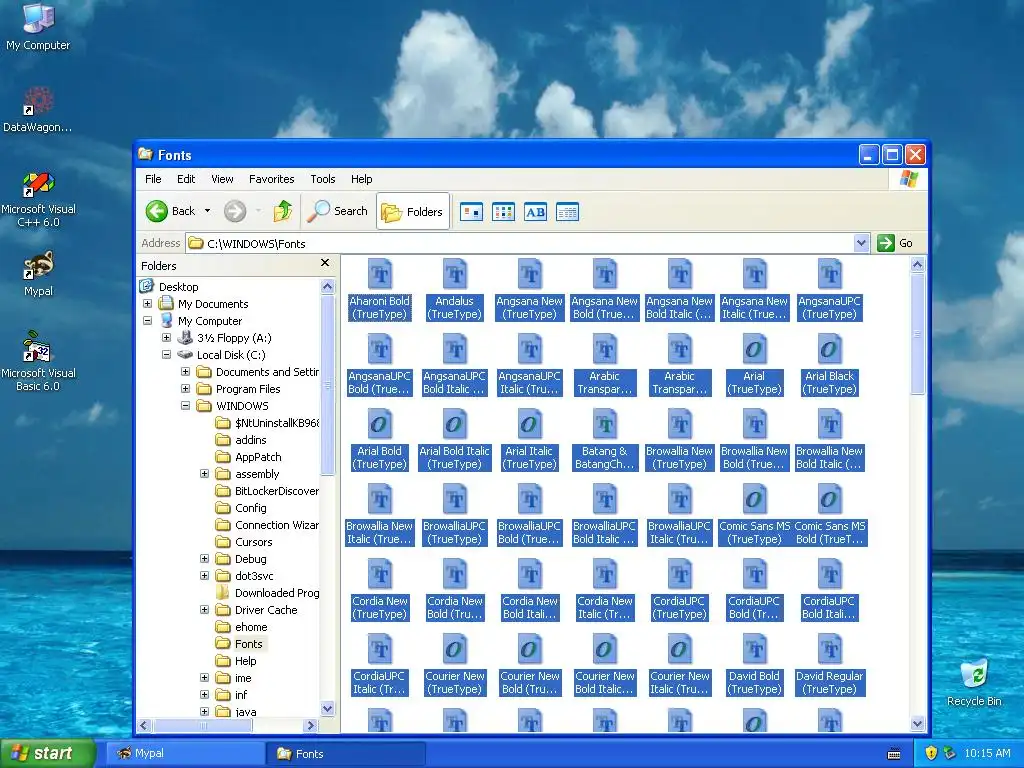Click the Back navigation arrow icon
Viewport: 1024px width, 768px height.
point(157,211)
